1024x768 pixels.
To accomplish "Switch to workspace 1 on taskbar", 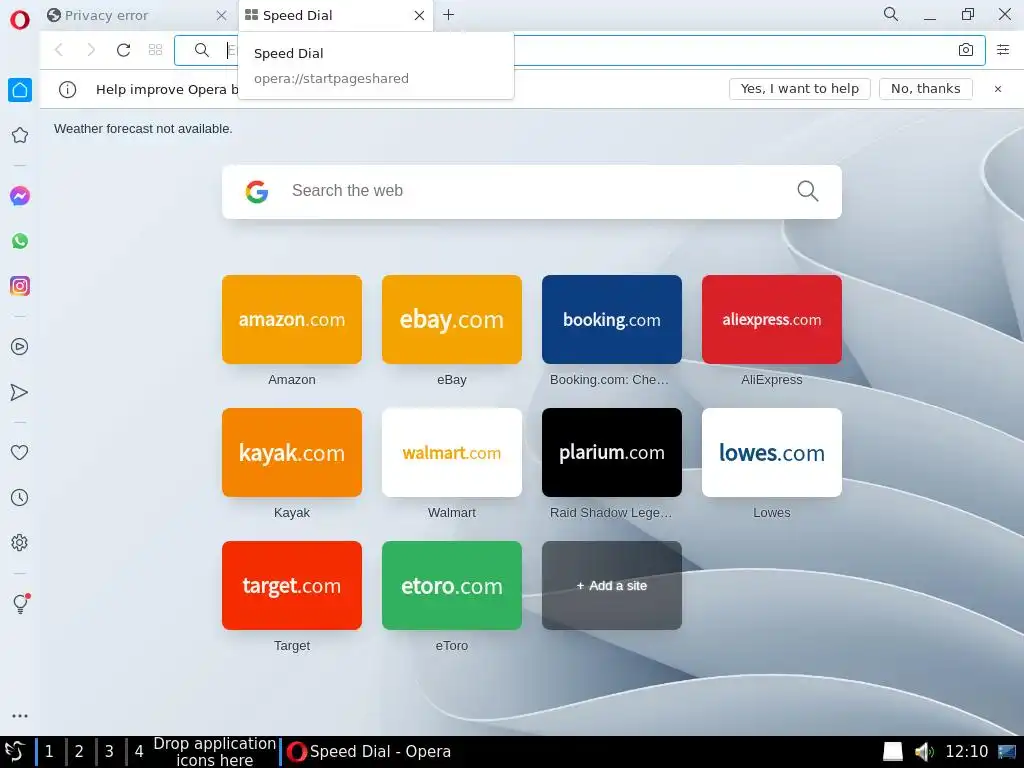I will (49, 752).
